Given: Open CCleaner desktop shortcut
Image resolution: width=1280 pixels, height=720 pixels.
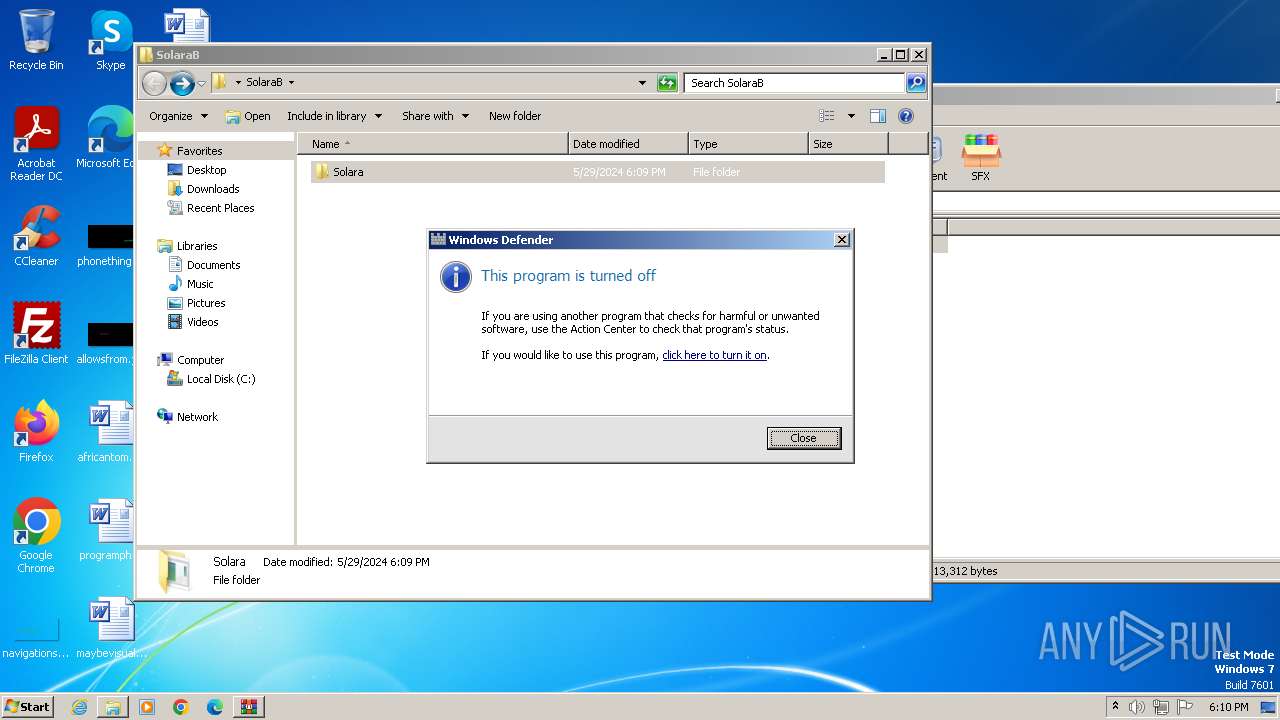Looking at the screenshot, I should click(x=36, y=237).
